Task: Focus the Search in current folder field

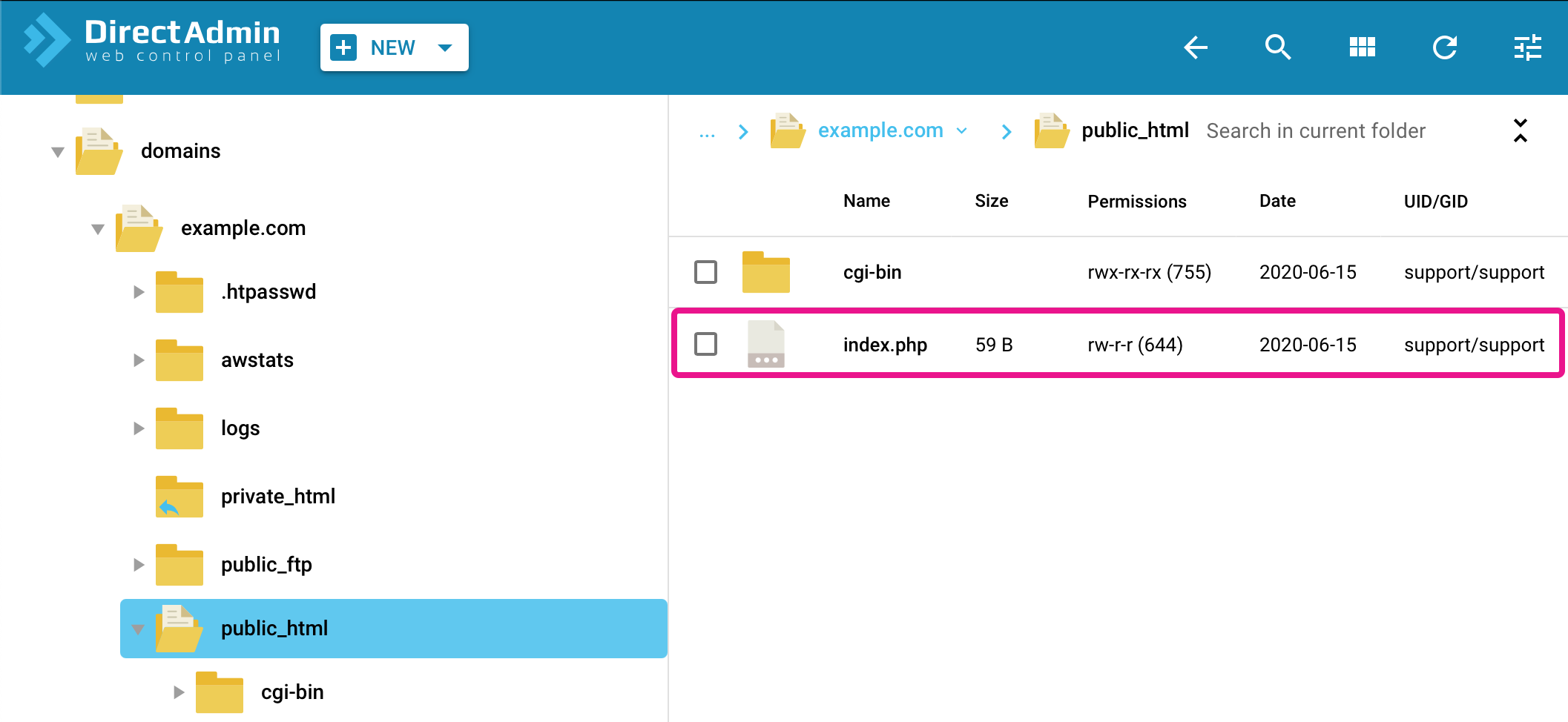Action: tap(1315, 131)
